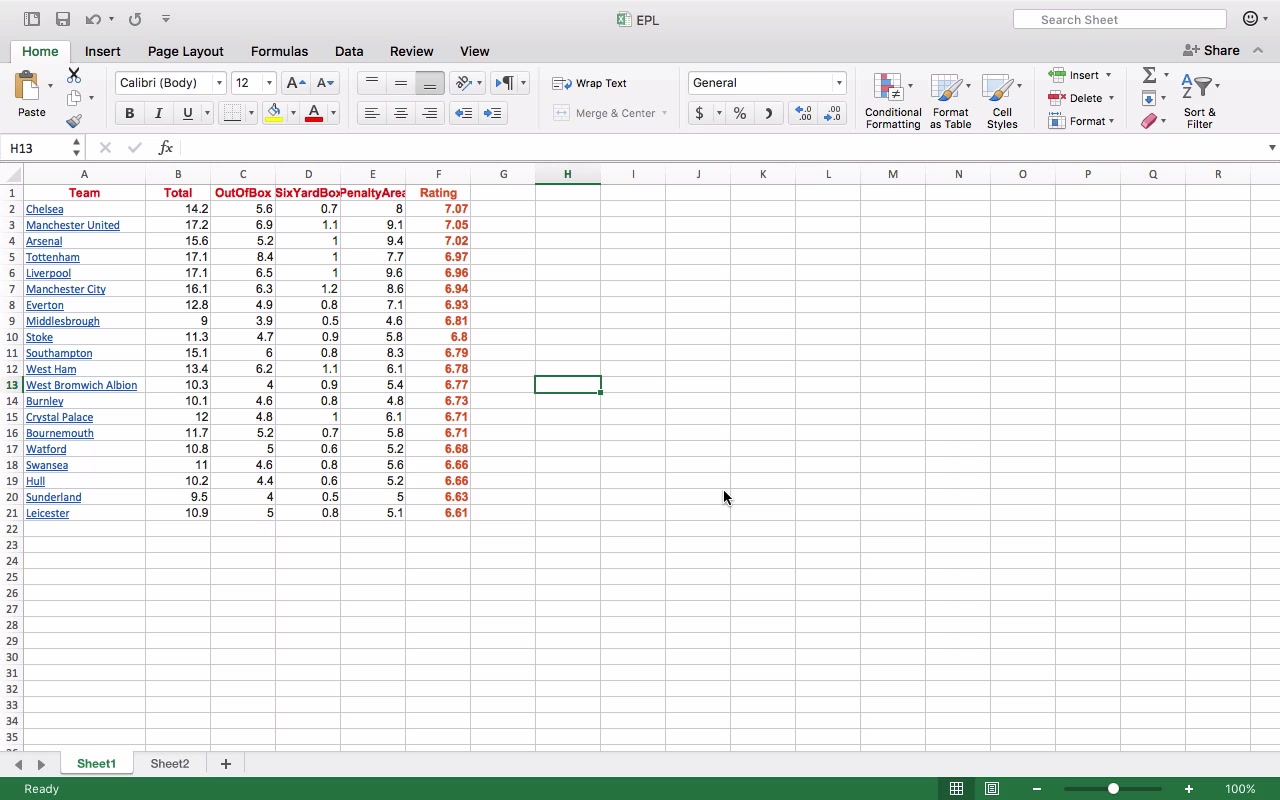Click the Clear eraser icon

[x=1149, y=121]
